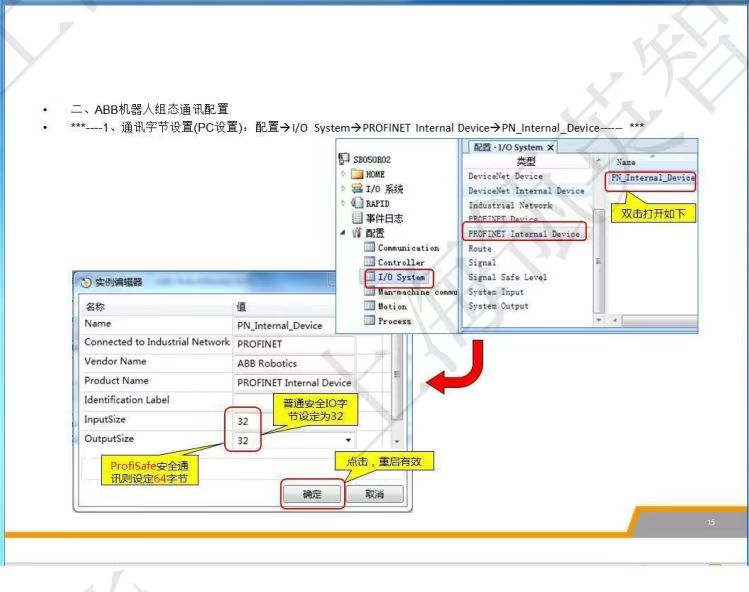Click the SB050R02 controller icon
Viewport: 749px width, 592px height.
coord(344,158)
